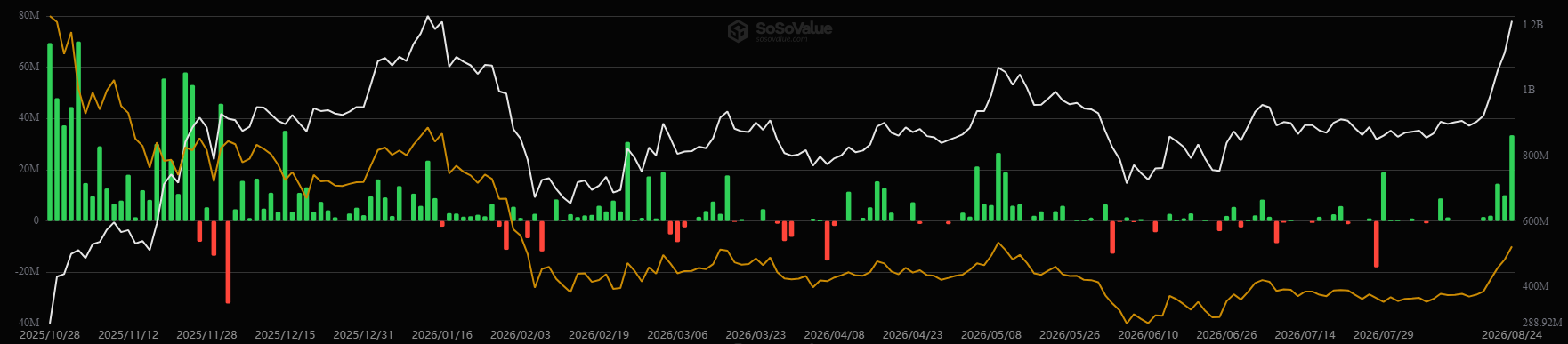Click the 2026/06/10 date label
The width and height of the screenshot is (1568, 344).
[1147, 335]
